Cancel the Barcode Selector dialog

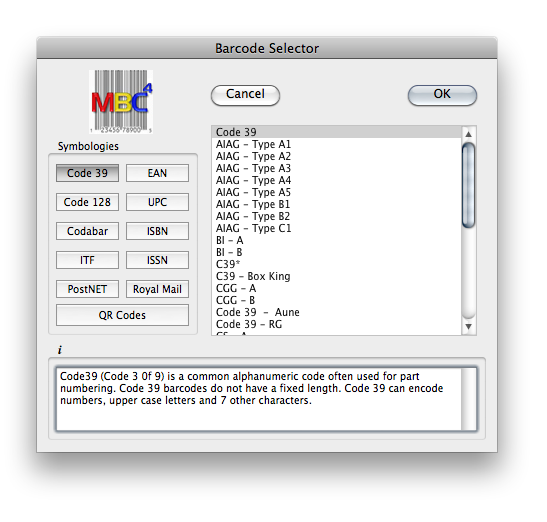pyautogui.click(x=245, y=95)
